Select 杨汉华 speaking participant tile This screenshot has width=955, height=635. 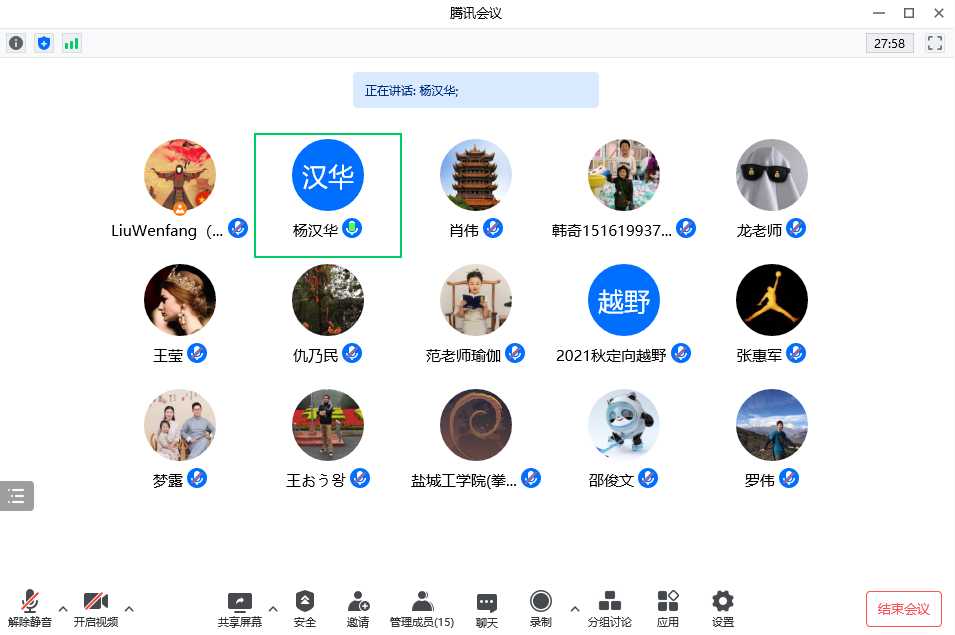tap(328, 195)
